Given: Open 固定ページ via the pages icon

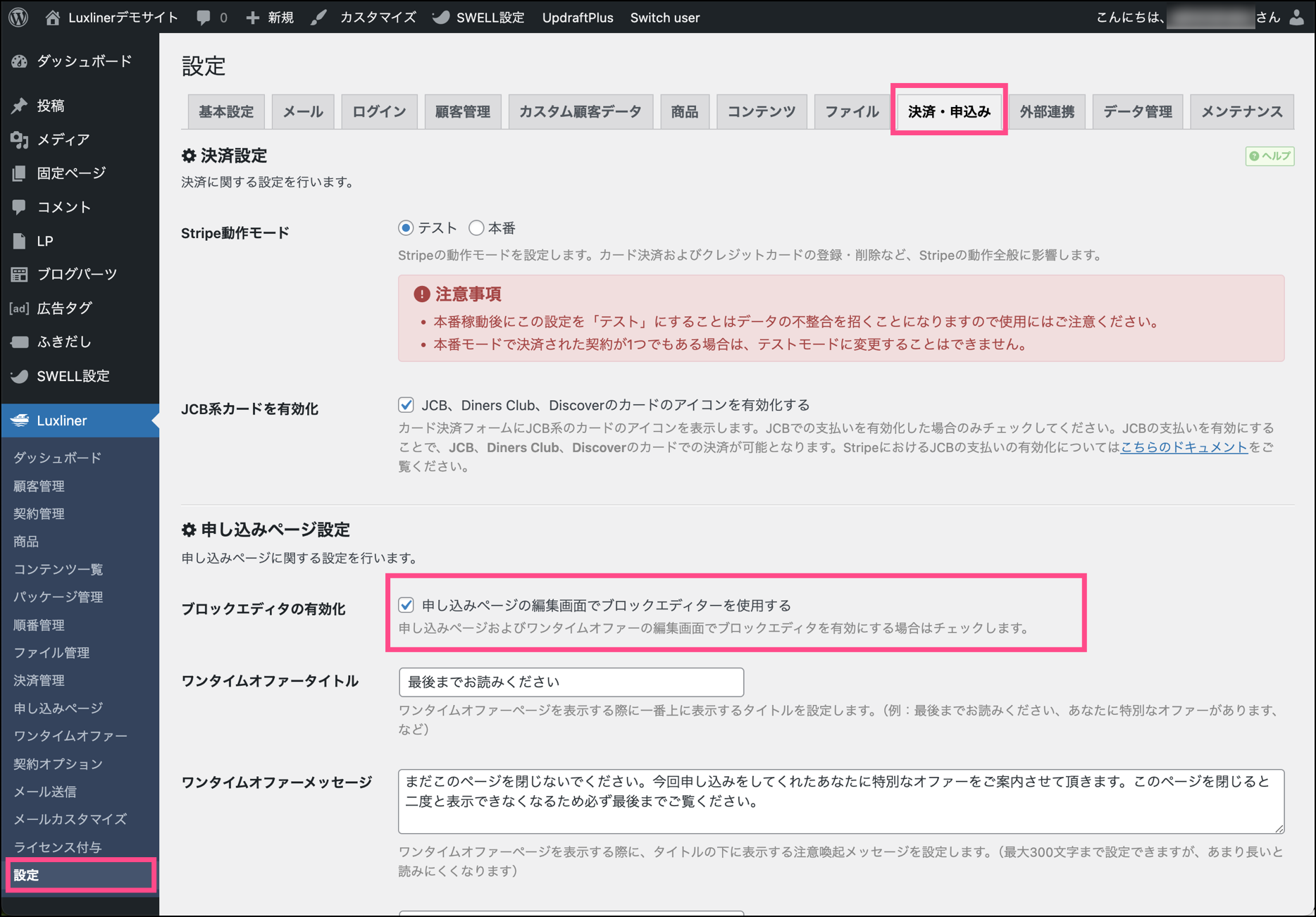Looking at the screenshot, I should click(19, 173).
